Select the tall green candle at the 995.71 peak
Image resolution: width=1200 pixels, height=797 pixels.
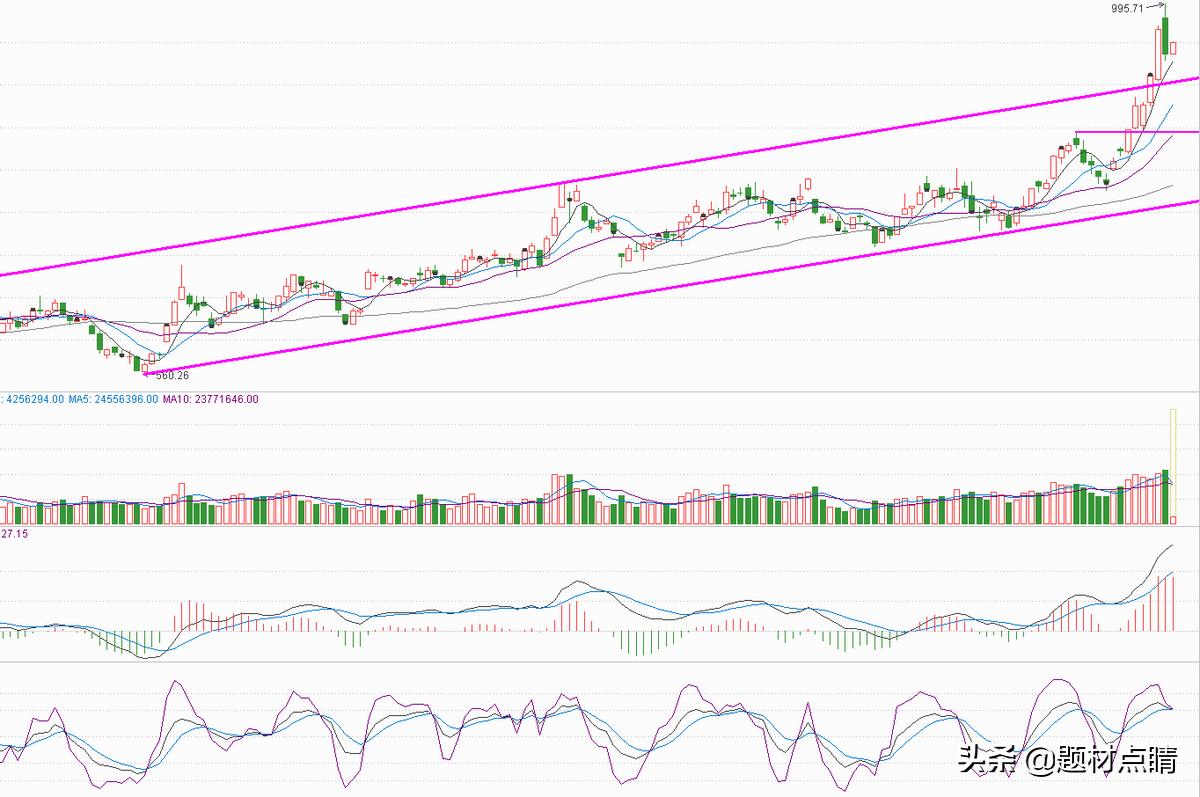coord(1165,33)
